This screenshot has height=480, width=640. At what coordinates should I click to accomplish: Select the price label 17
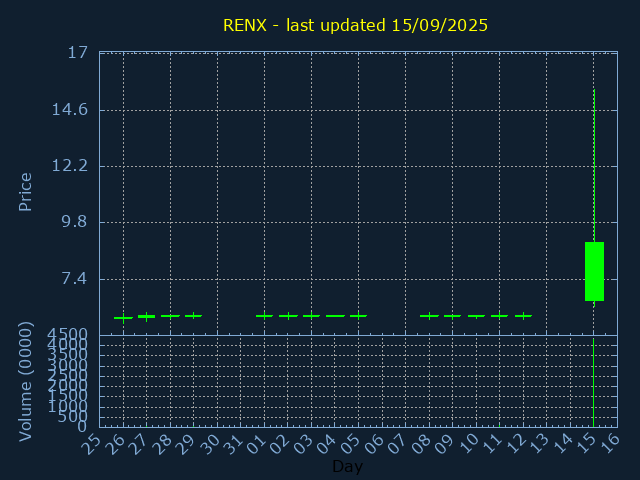[78, 53]
